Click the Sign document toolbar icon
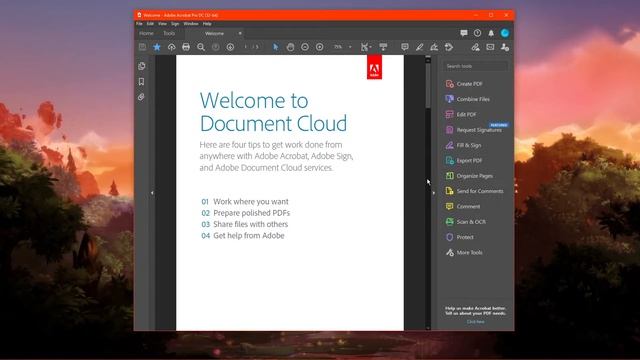The width and height of the screenshot is (640, 360). coord(434,47)
